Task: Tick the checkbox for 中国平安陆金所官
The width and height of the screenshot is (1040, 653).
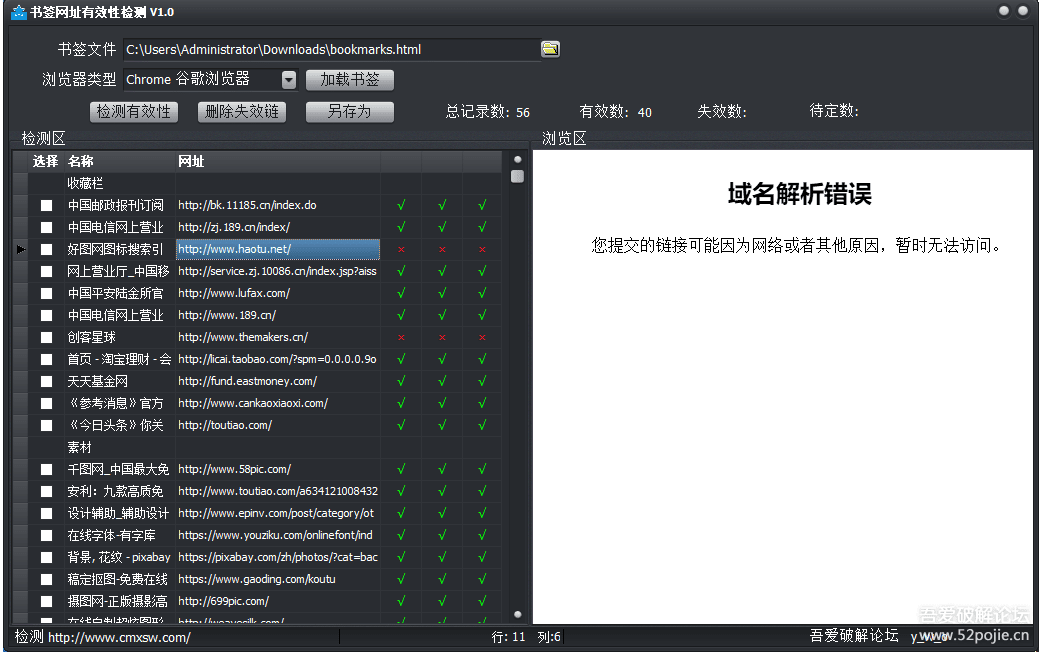Action: 46,293
